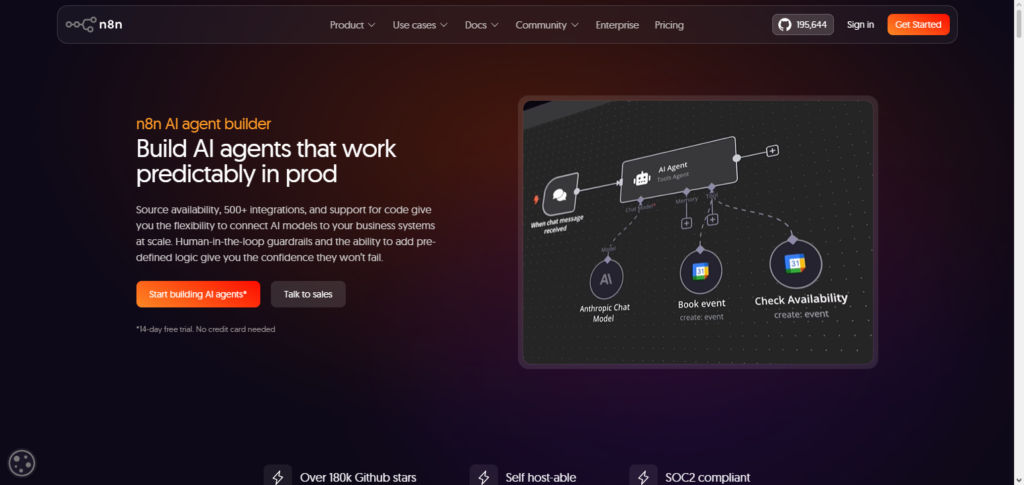The width and height of the screenshot is (1024, 485).
Task: Click lightning icon beside Over 180k Github stars
Action: click(278, 477)
